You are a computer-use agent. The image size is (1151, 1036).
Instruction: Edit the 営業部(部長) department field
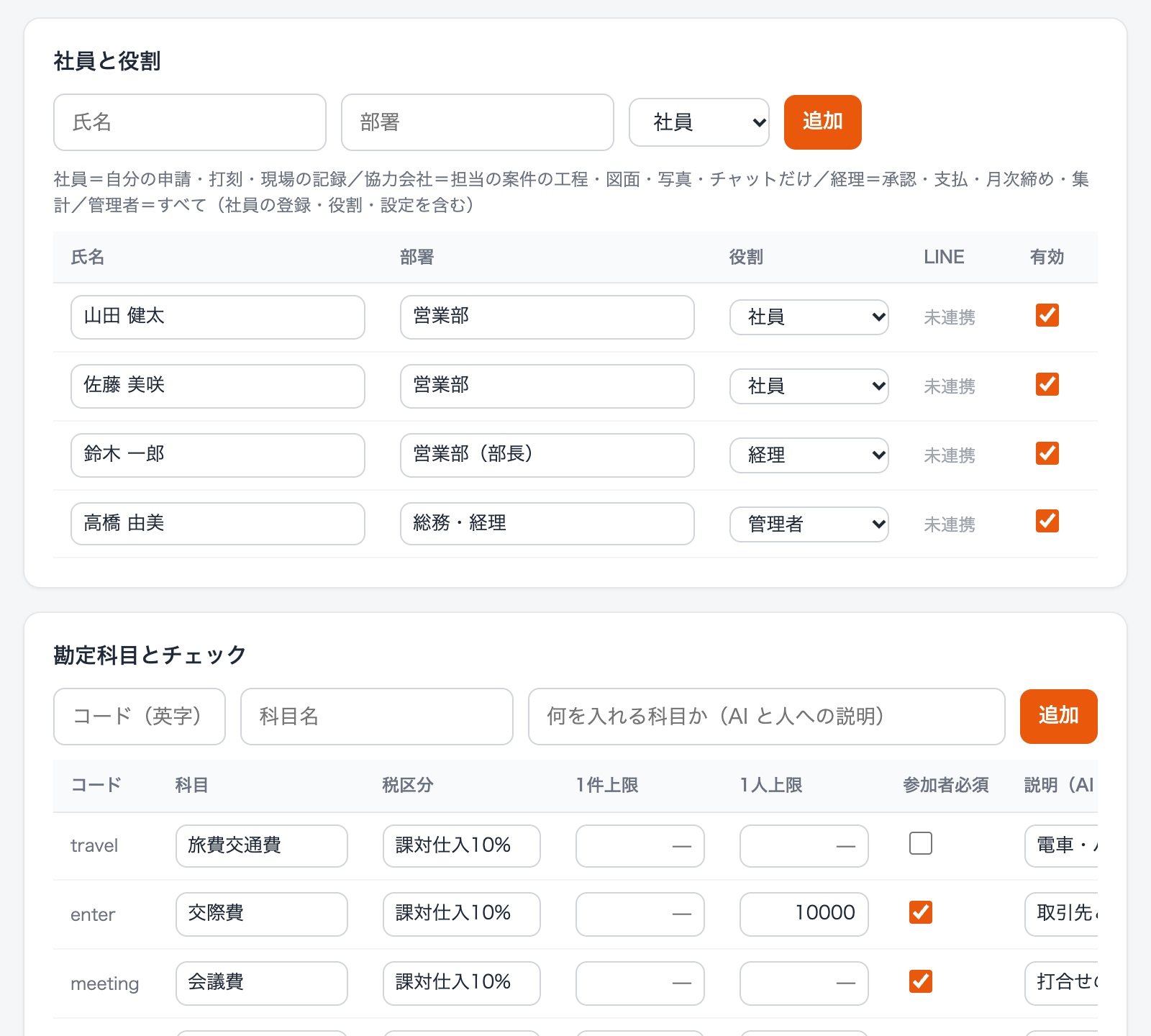pos(547,455)
